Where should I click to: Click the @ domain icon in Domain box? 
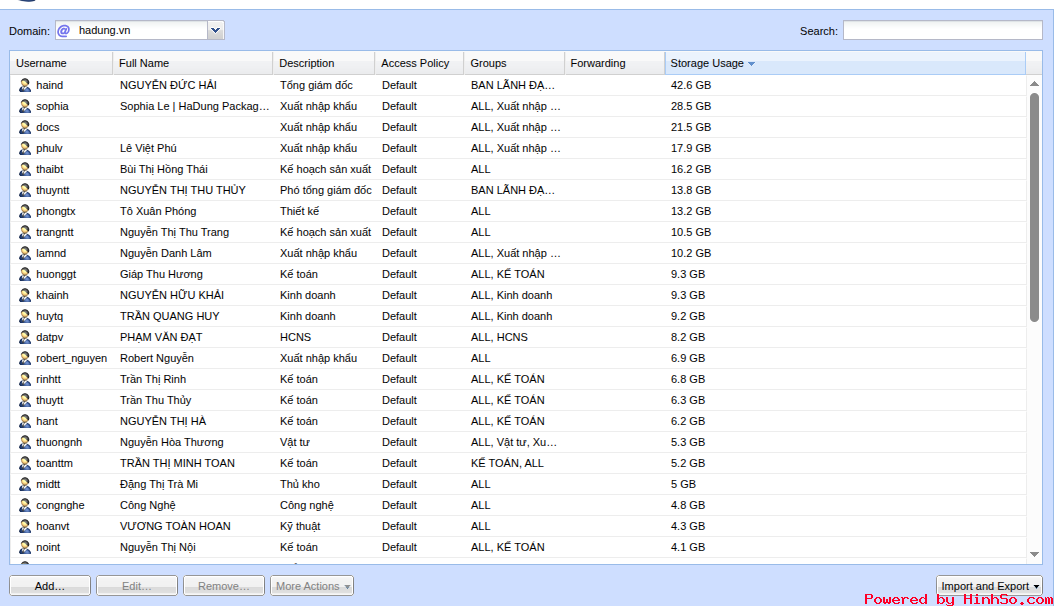[64, 31]
